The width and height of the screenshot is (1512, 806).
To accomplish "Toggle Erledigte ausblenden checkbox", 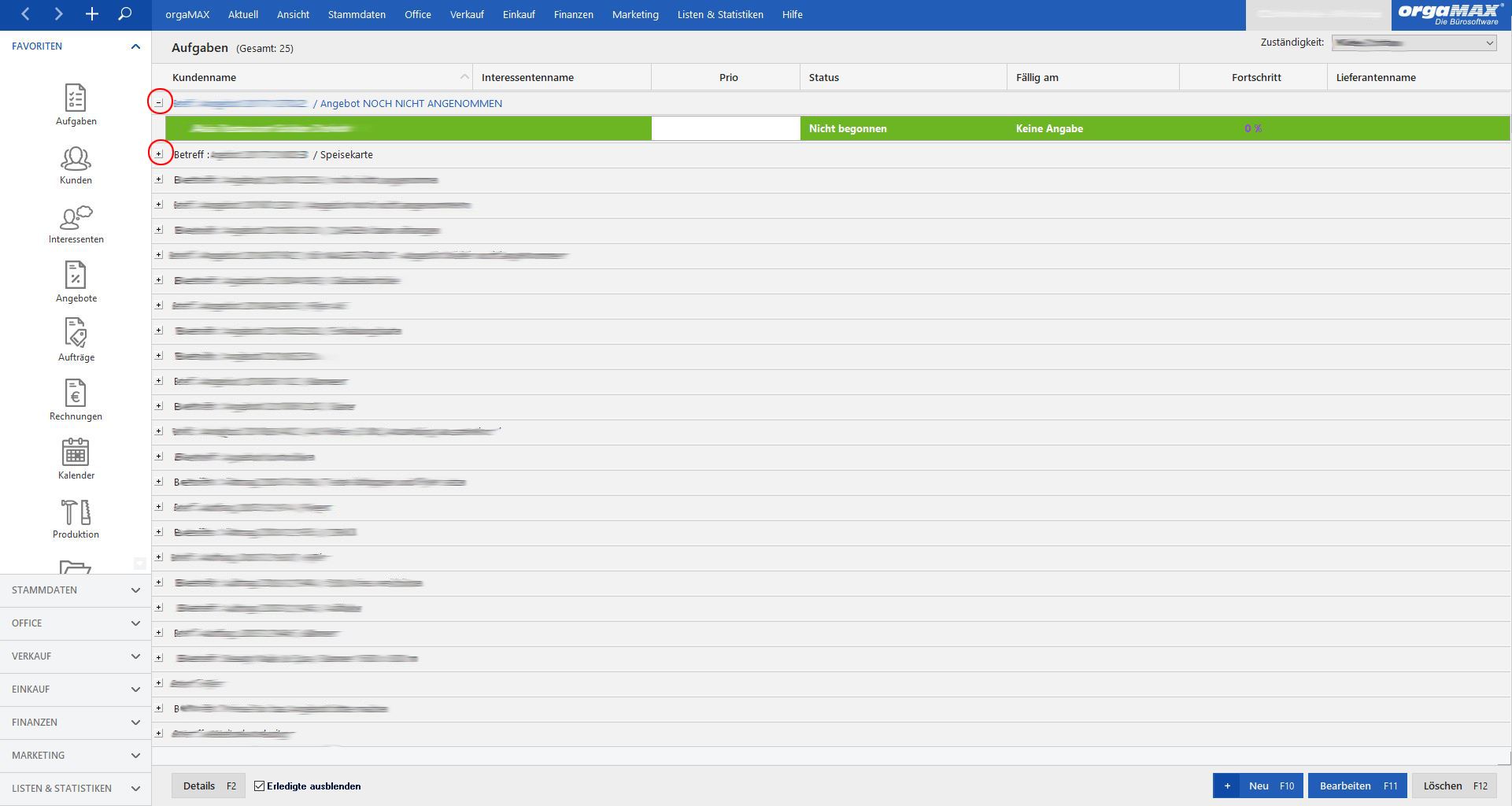I will (x=259, y=786).
